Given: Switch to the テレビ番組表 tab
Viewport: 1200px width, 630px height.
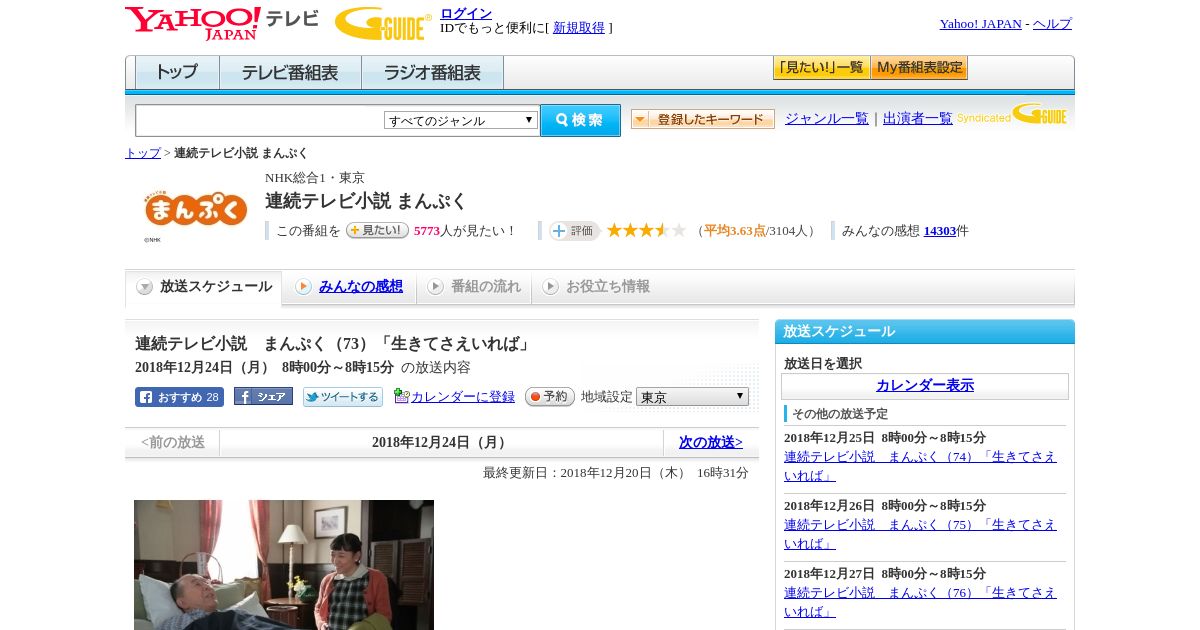Looking at the screenshot, I should click(290, 73).
